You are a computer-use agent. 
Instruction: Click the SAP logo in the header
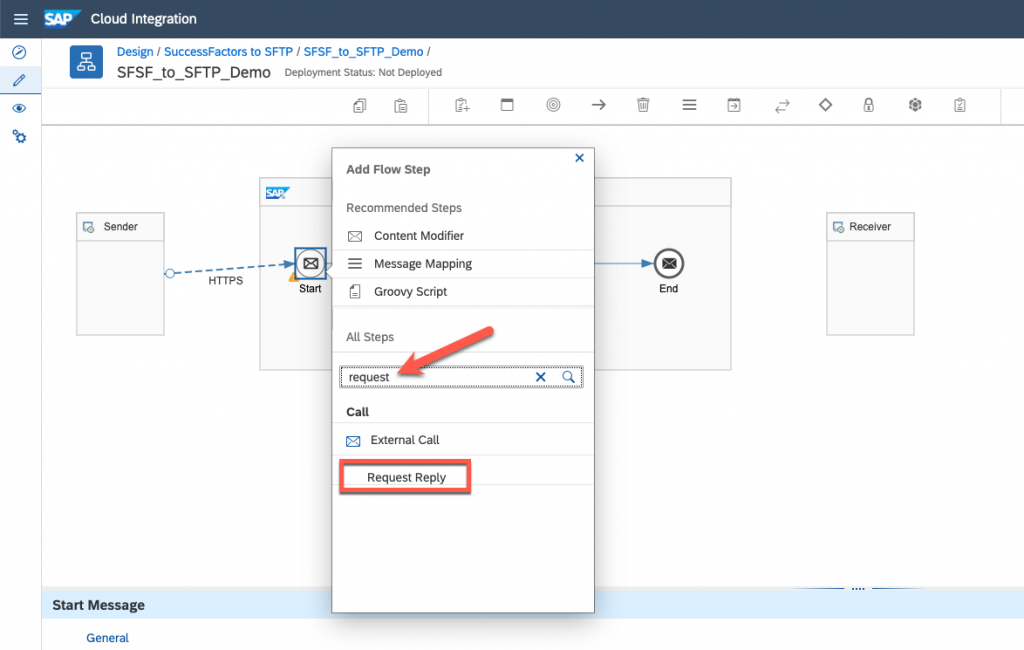click(61, 19)
